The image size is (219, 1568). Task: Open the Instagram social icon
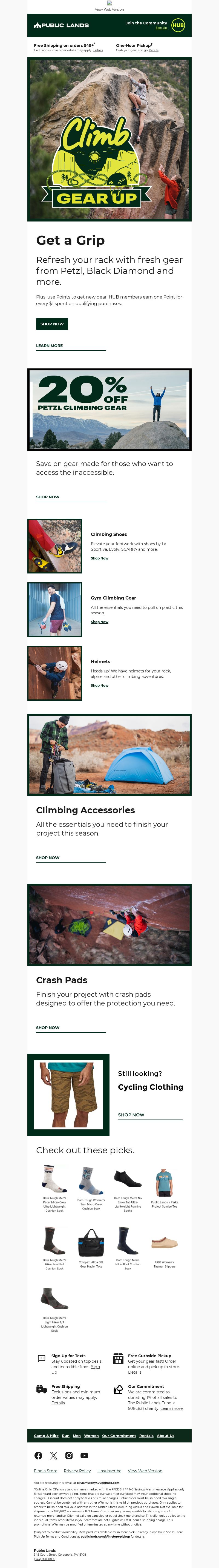click(x=69, y=1455)
